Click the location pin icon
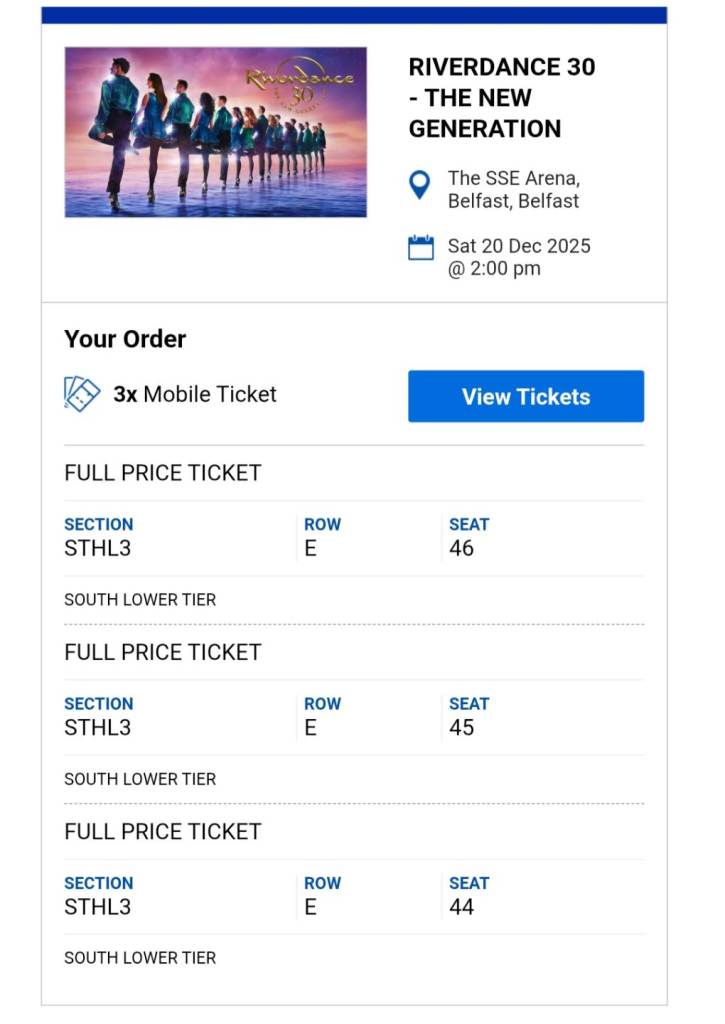The image size is (725, 1024). point(420,185)
